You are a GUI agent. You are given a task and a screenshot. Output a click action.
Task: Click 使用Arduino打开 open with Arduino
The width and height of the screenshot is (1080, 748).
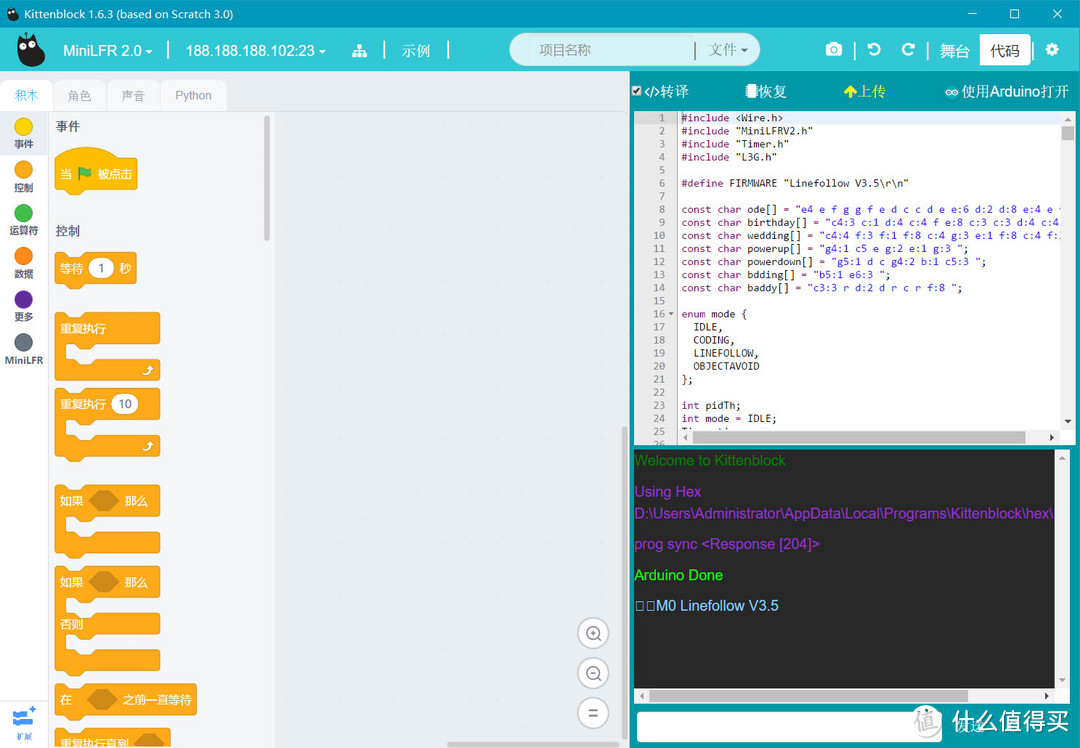(x=1006, y=91)
